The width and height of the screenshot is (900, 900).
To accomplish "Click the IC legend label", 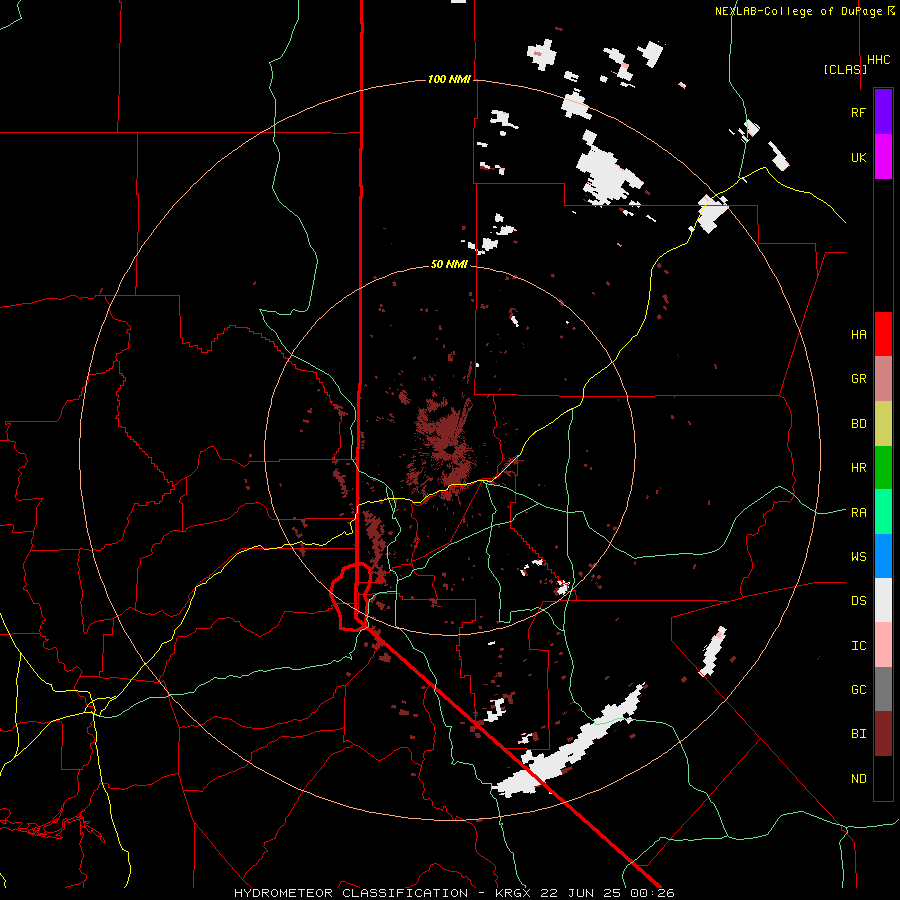I will (858, 646).
